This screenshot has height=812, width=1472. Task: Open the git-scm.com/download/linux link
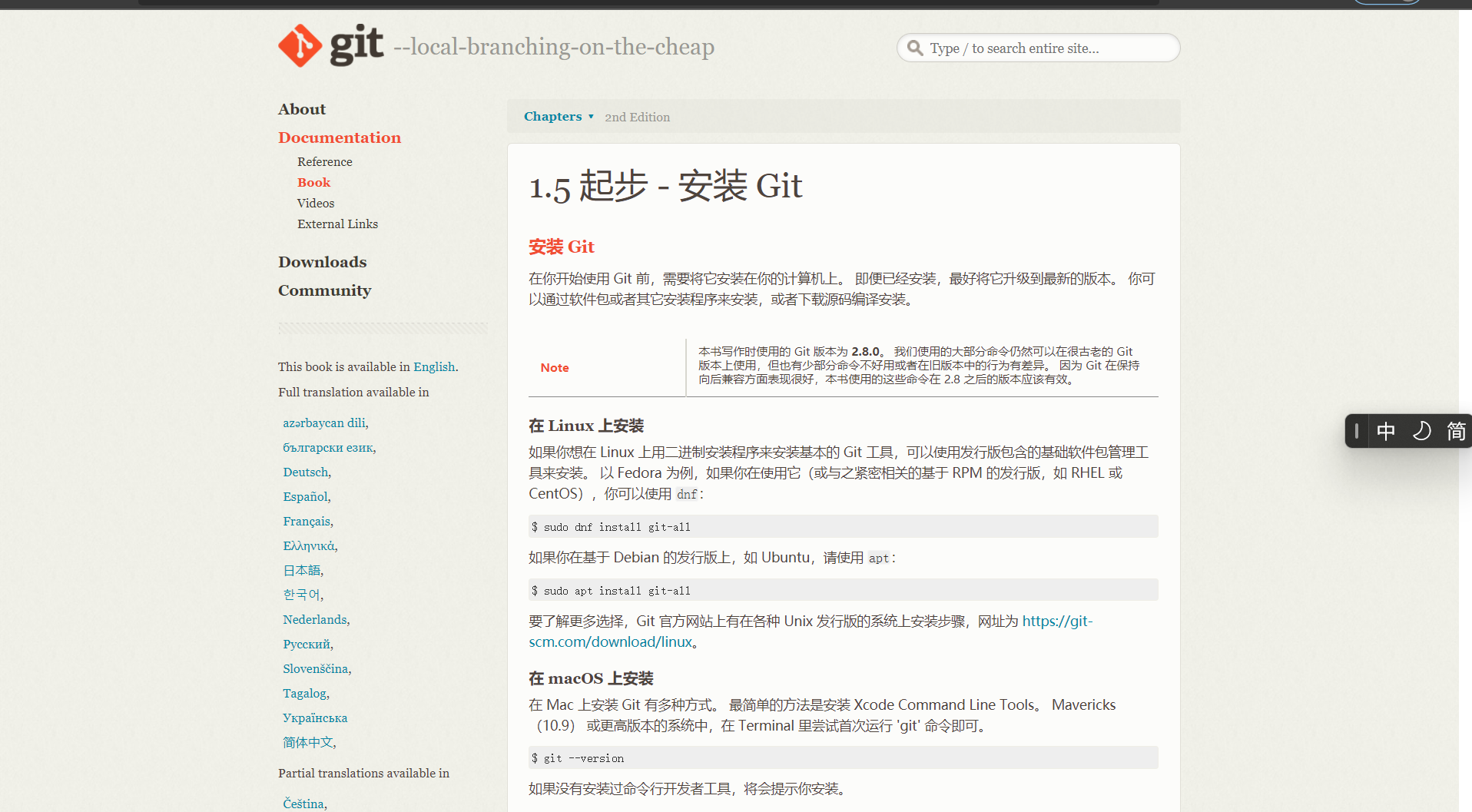tap(811, 631)
